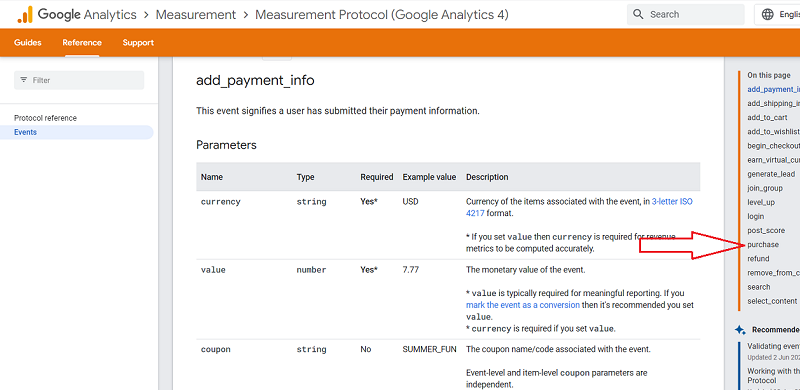Jump to login section
Screen dimensions: 800x390
click(756, 216)
